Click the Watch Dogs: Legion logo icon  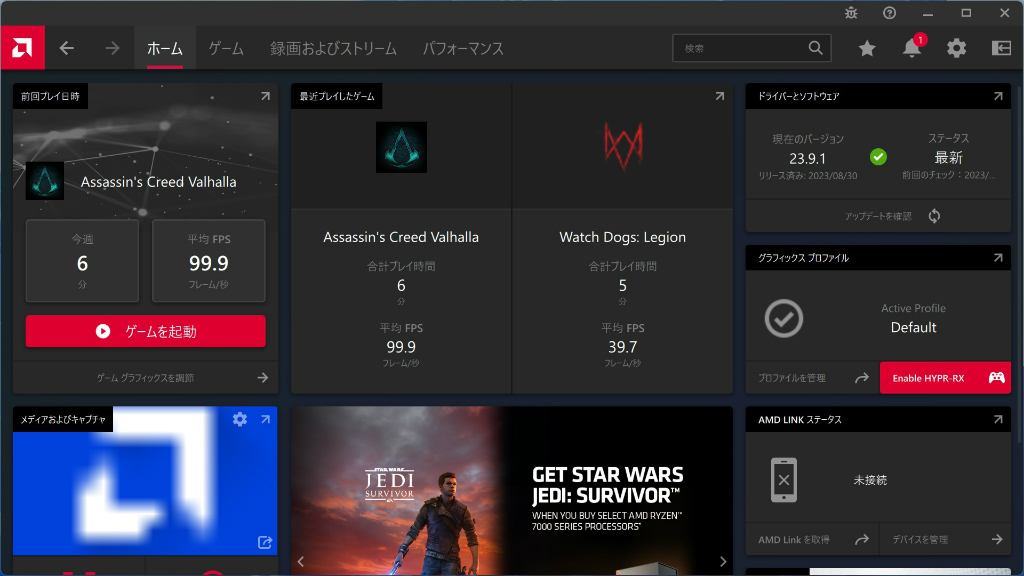point(623,146)
